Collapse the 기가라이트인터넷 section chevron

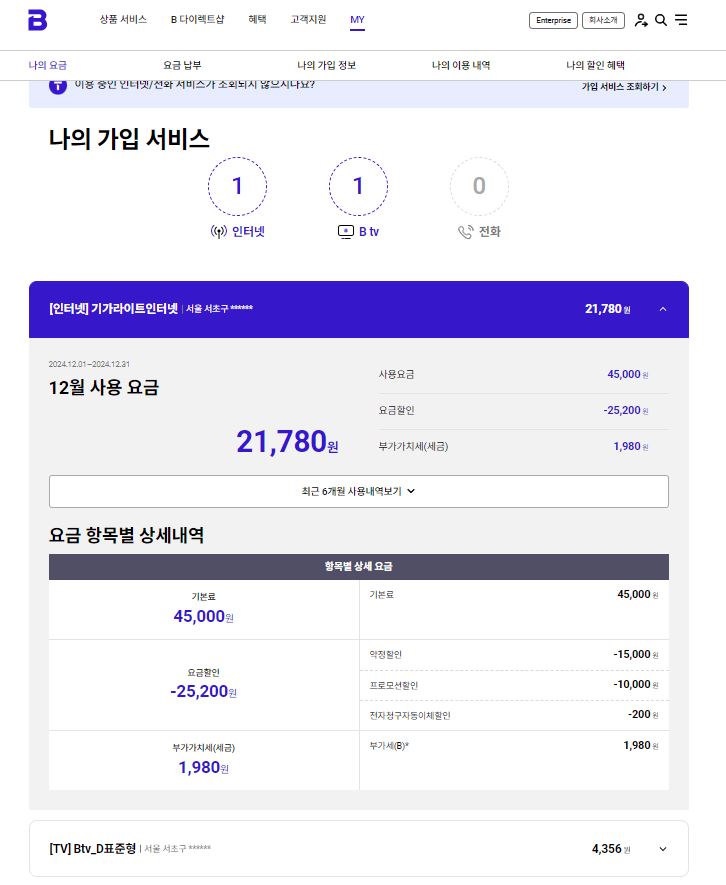(663, 309)
